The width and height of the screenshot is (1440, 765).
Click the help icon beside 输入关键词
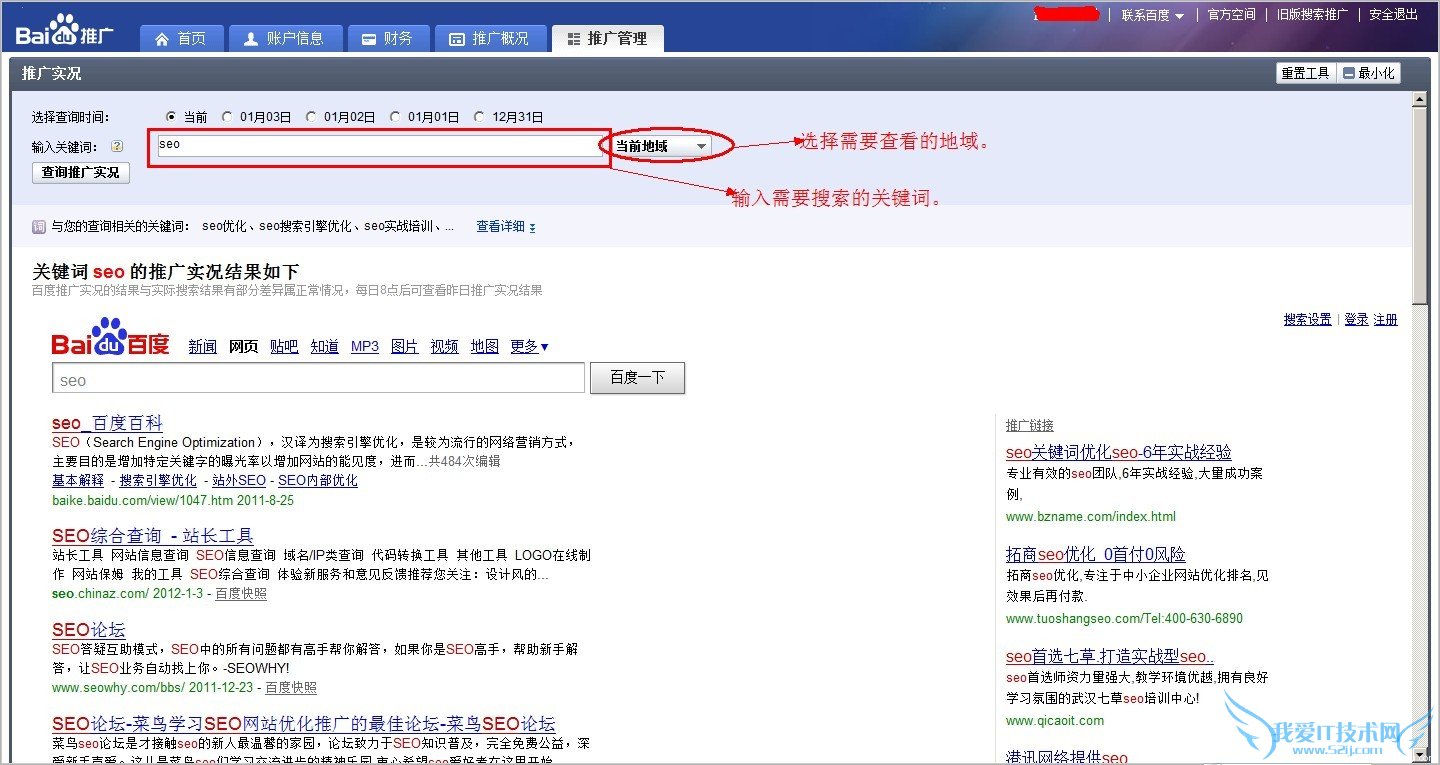(117, 146)
